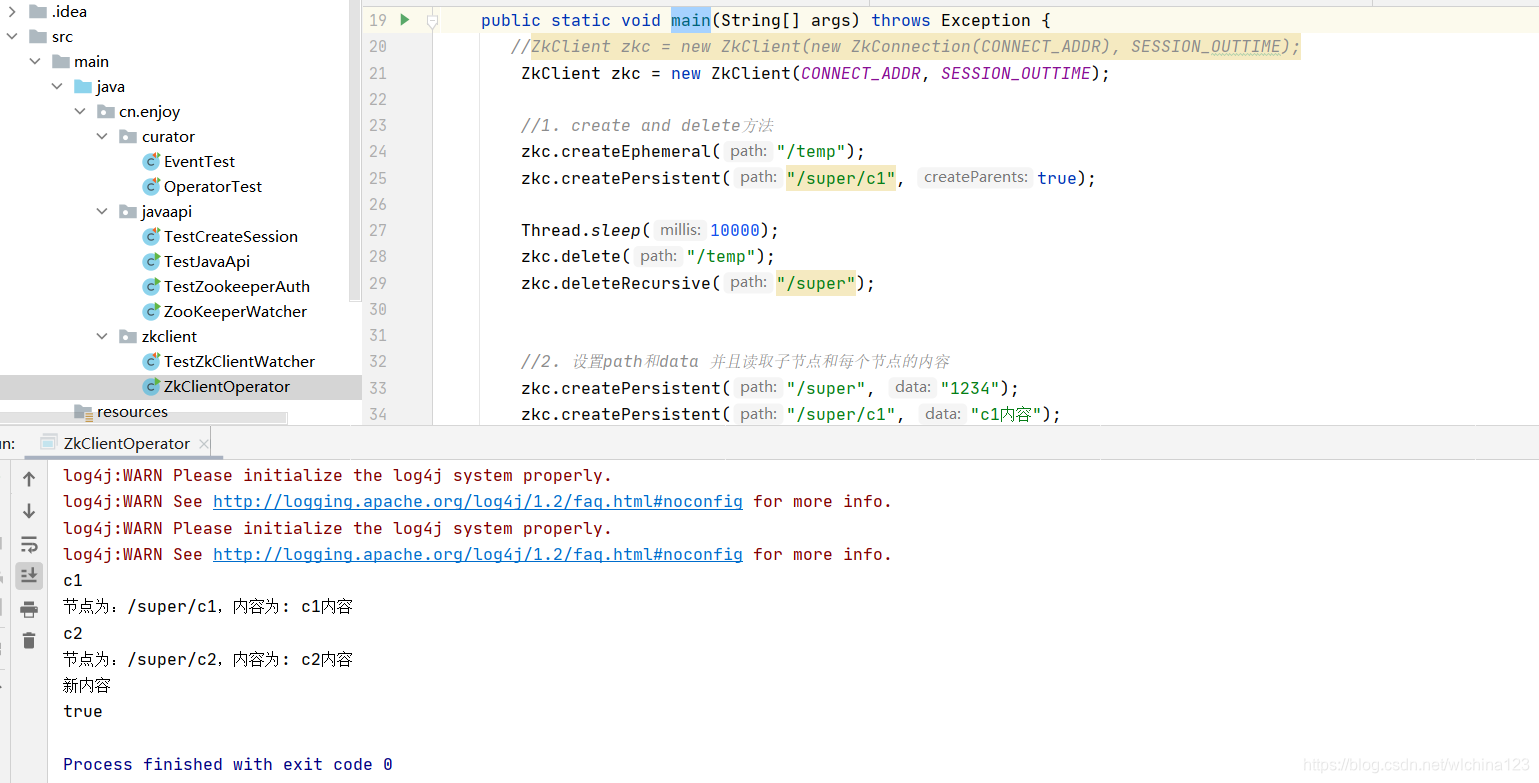Select TestCreateSession in project tree
The height and width of the screenshot is (783, 1539).
point(231,236)
